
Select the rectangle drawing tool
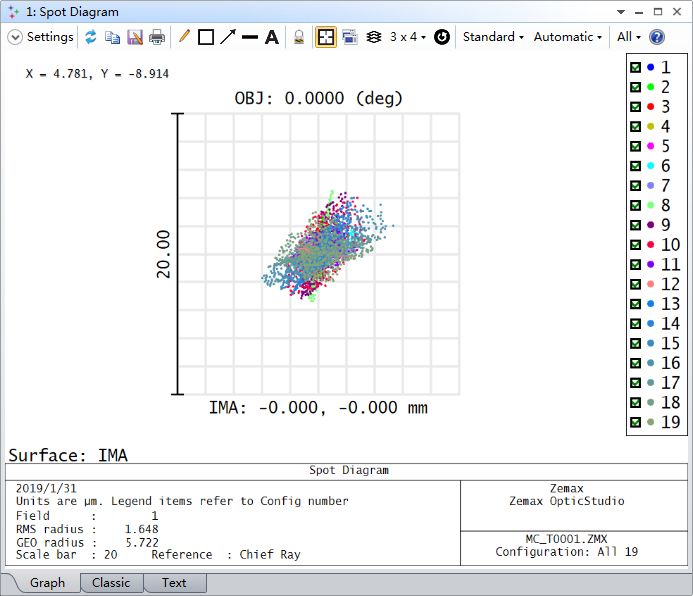pos(206,37)
